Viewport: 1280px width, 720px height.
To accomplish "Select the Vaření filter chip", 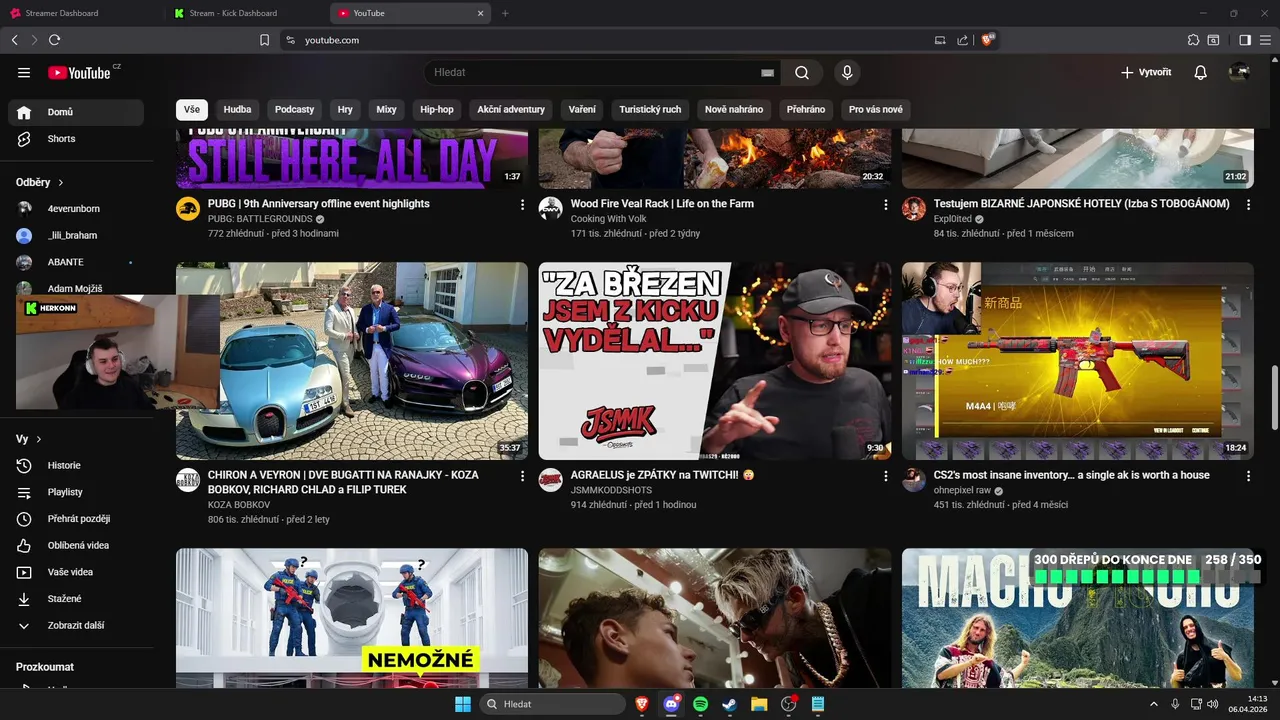I will tap(582, 109).
